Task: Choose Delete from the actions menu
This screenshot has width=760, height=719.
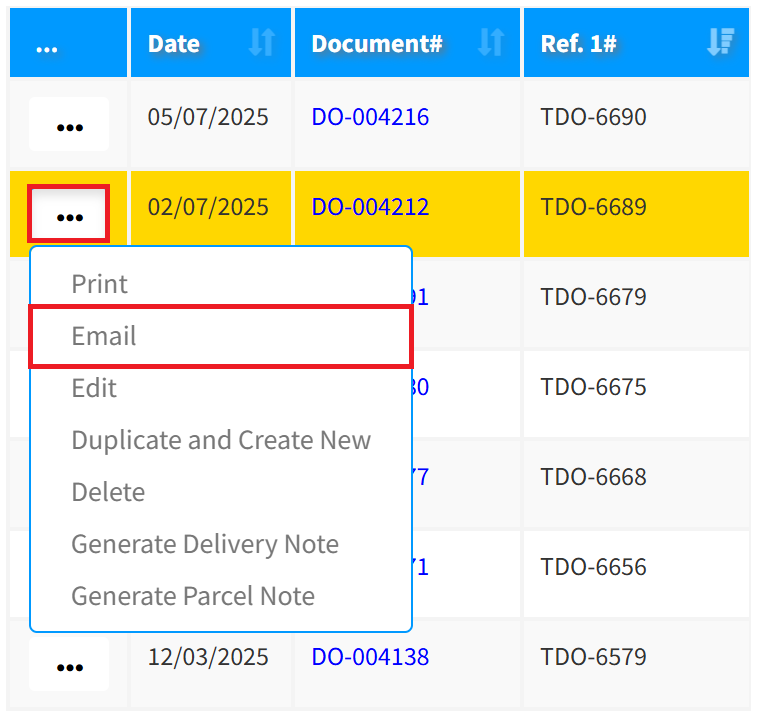Action: coord(108,492)
